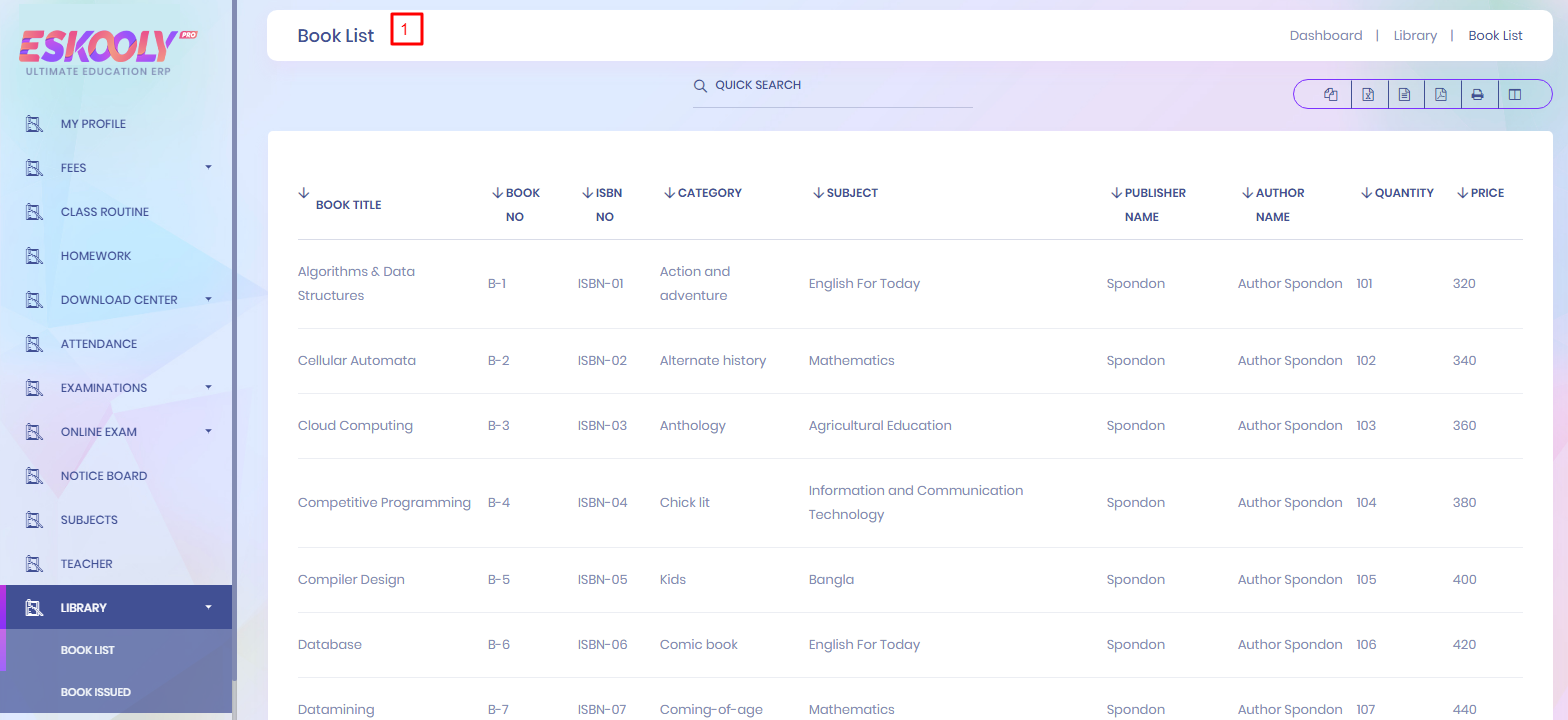Sort table by the Price column
The image size is (1568, 720).
coord(1486,193)
